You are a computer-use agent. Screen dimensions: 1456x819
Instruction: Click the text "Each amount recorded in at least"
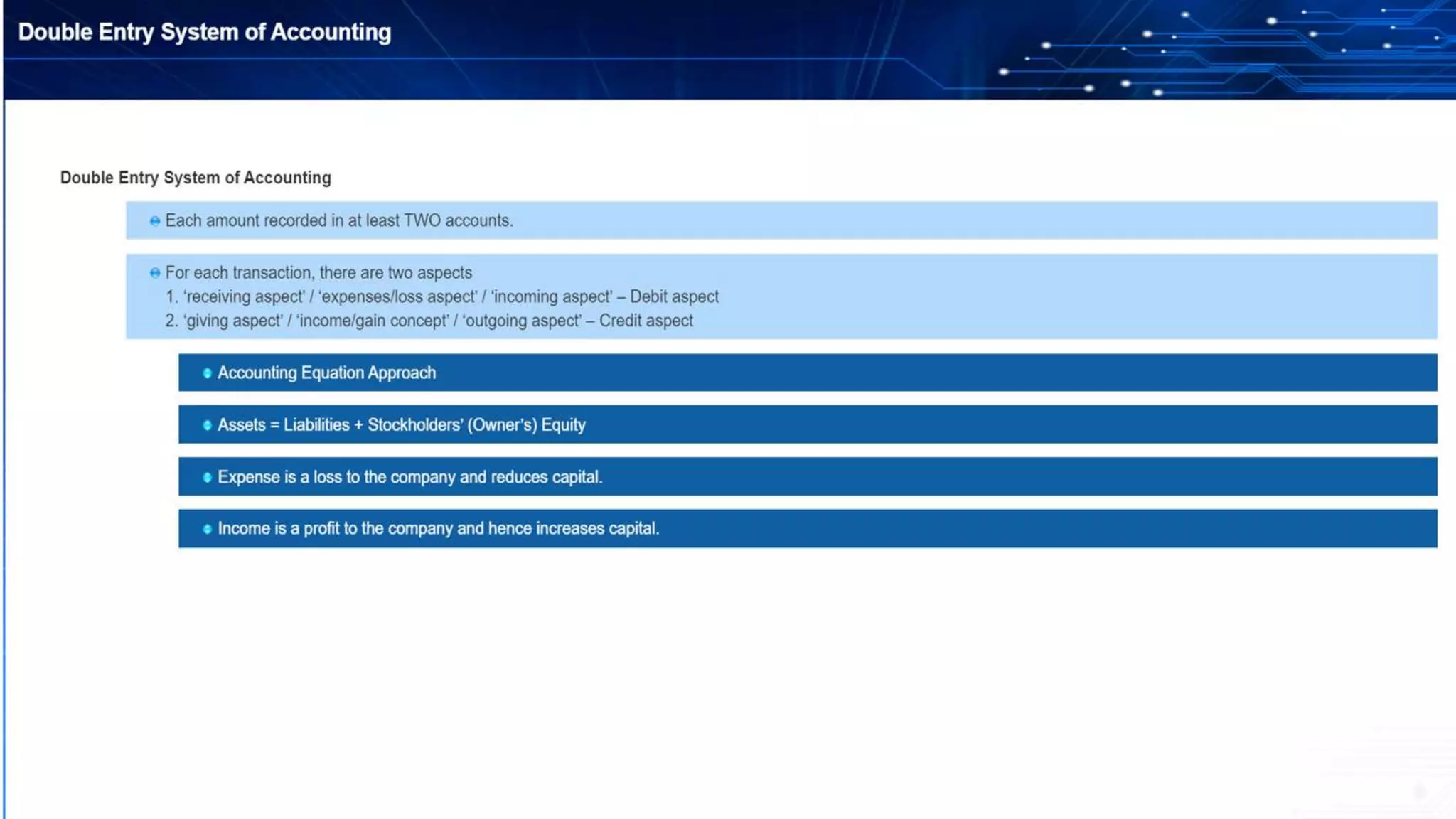282,221
